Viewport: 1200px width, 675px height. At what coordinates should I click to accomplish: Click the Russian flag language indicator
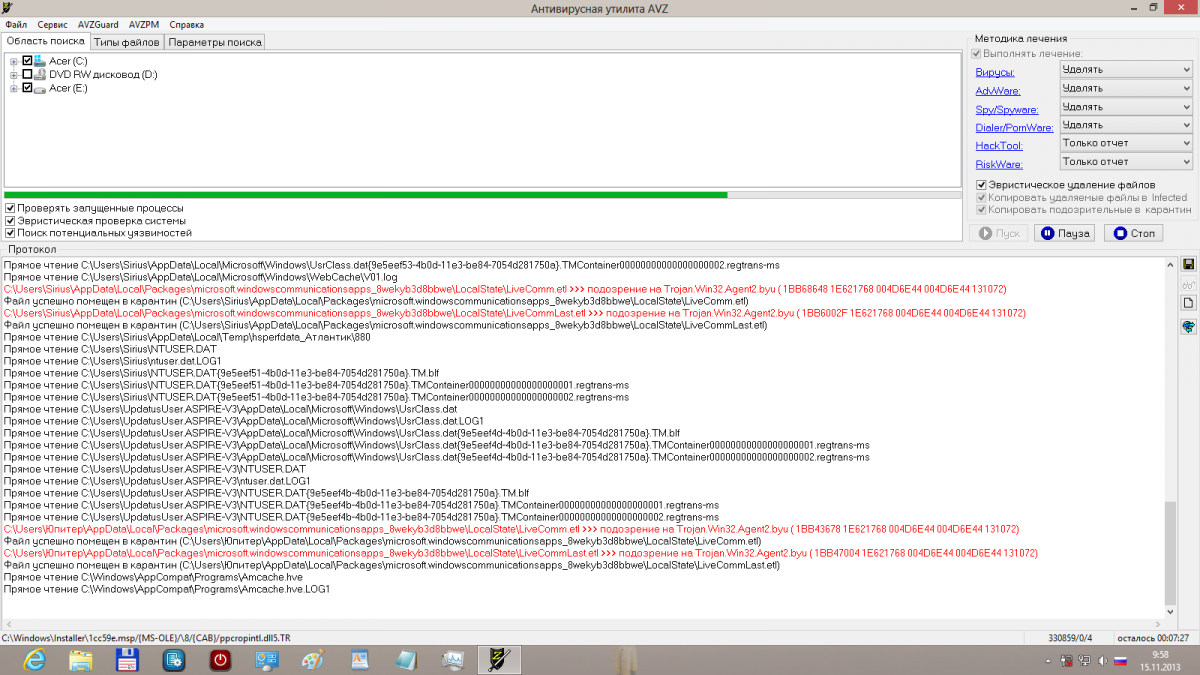coord(1121,661)
